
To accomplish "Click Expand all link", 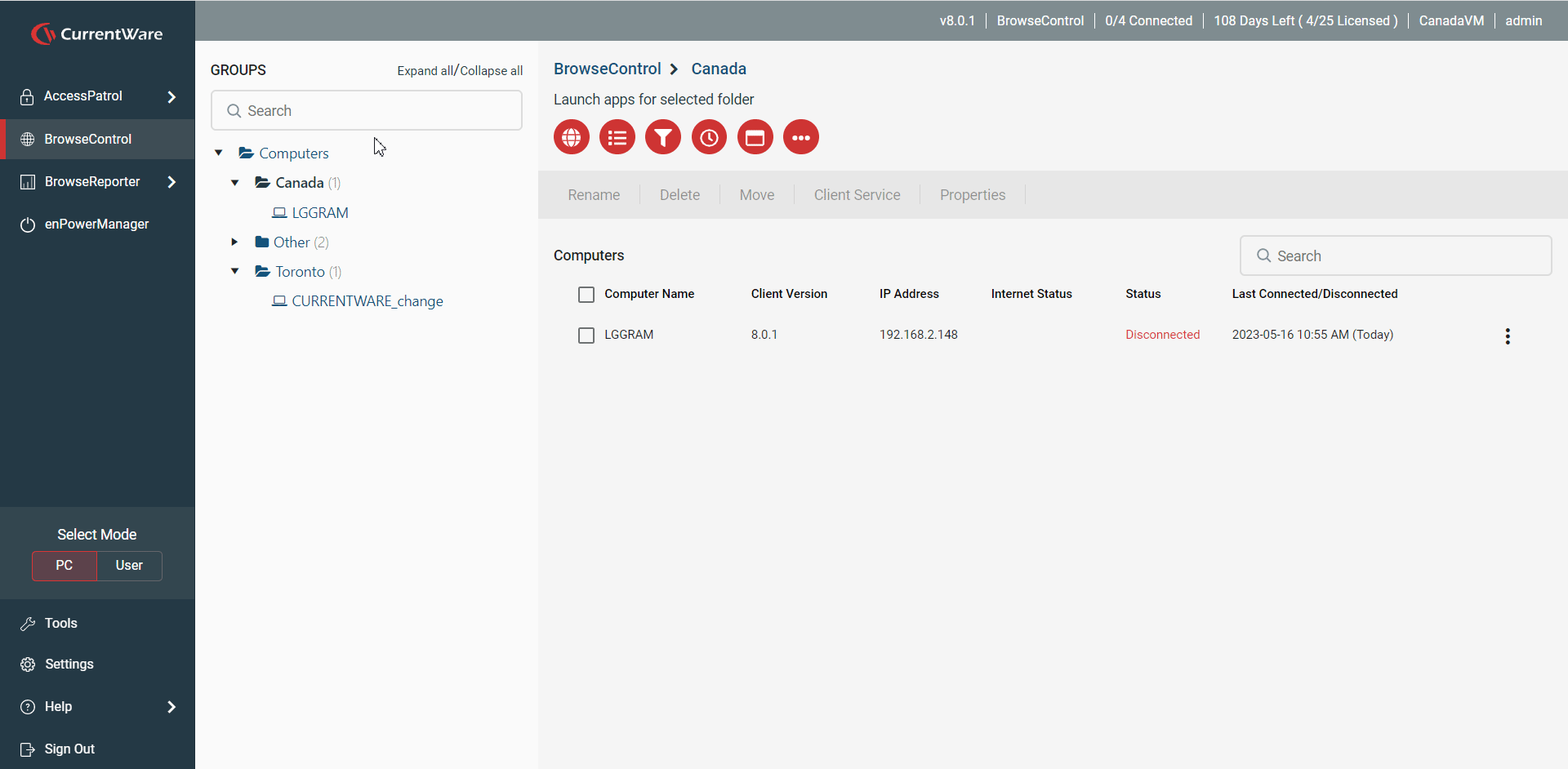I will coord(425,71).
